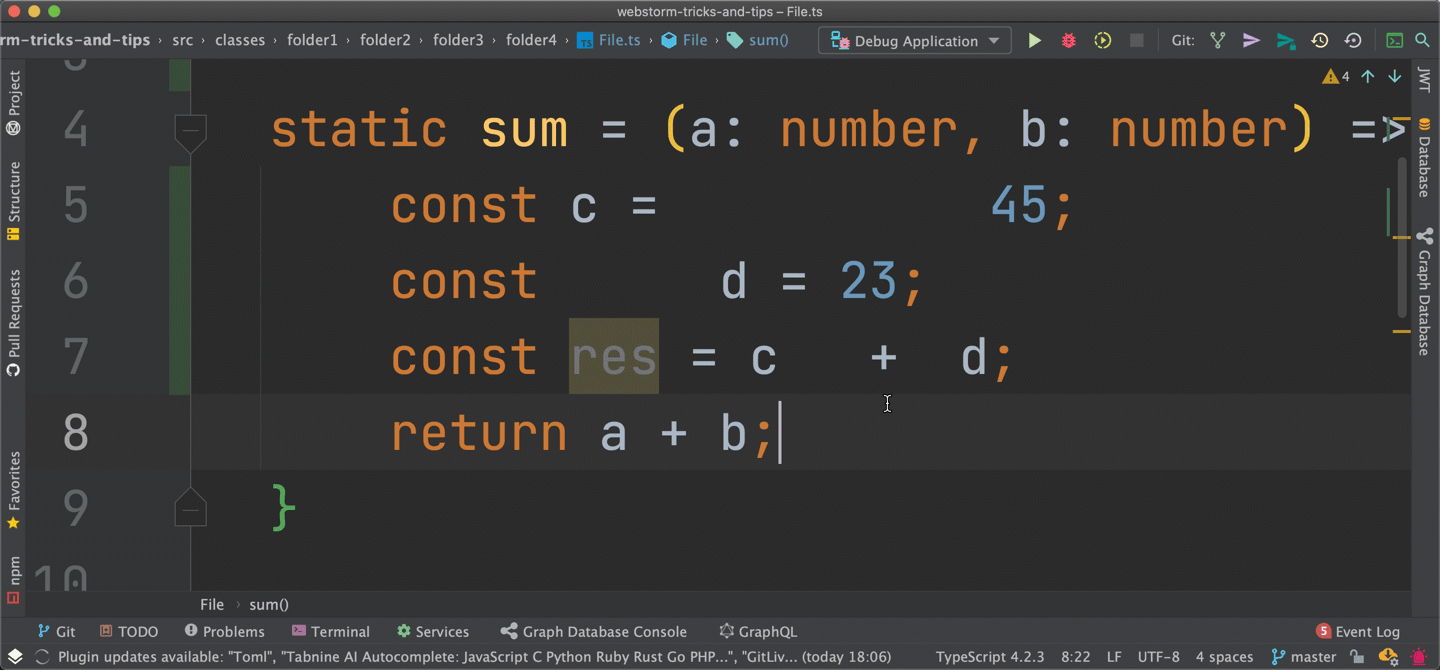Open the TODO tool window tab
Screen dimensions: 1440x670
pos(129,632)
